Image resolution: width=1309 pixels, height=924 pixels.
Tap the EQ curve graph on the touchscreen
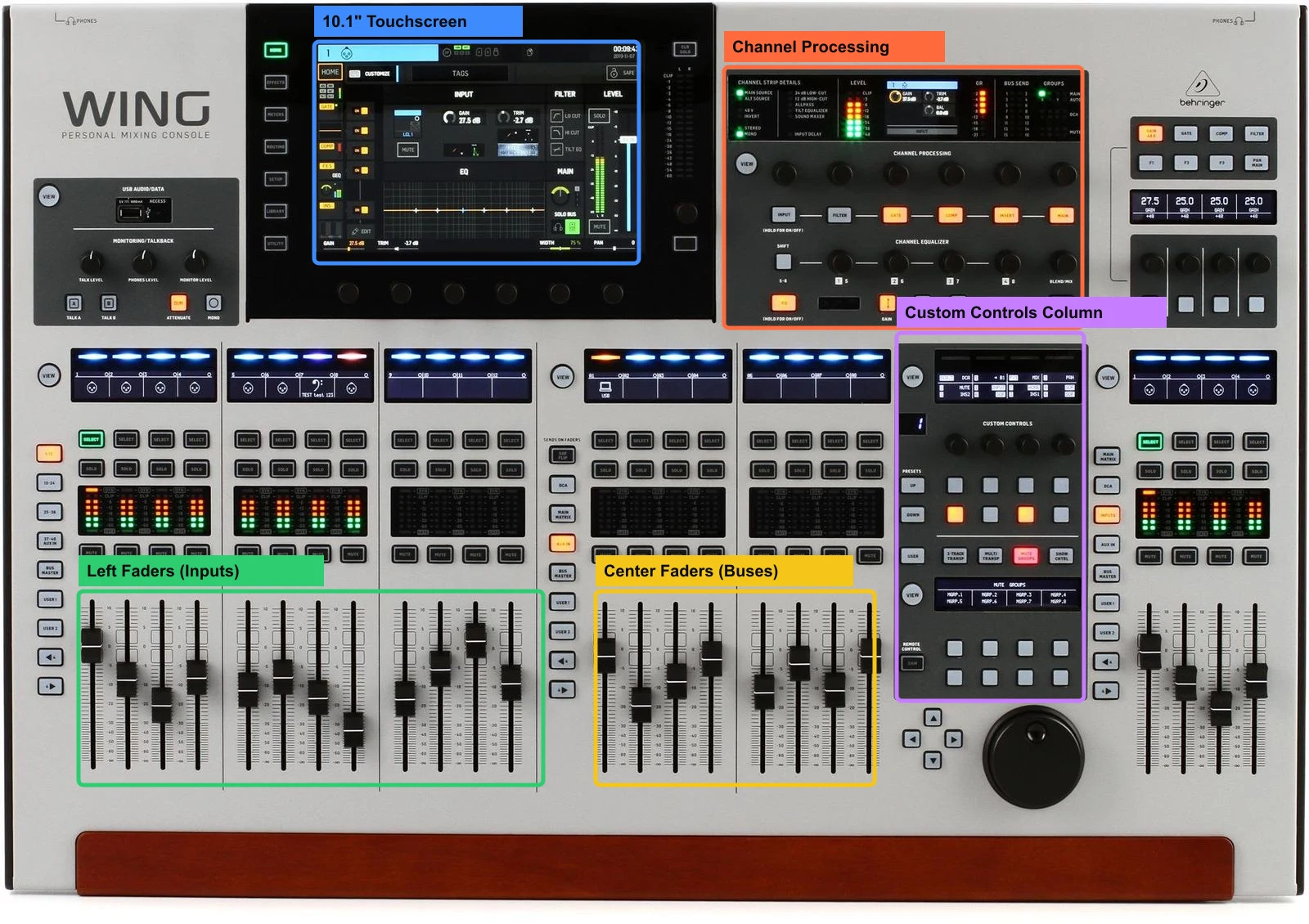(x=464, y=209)
